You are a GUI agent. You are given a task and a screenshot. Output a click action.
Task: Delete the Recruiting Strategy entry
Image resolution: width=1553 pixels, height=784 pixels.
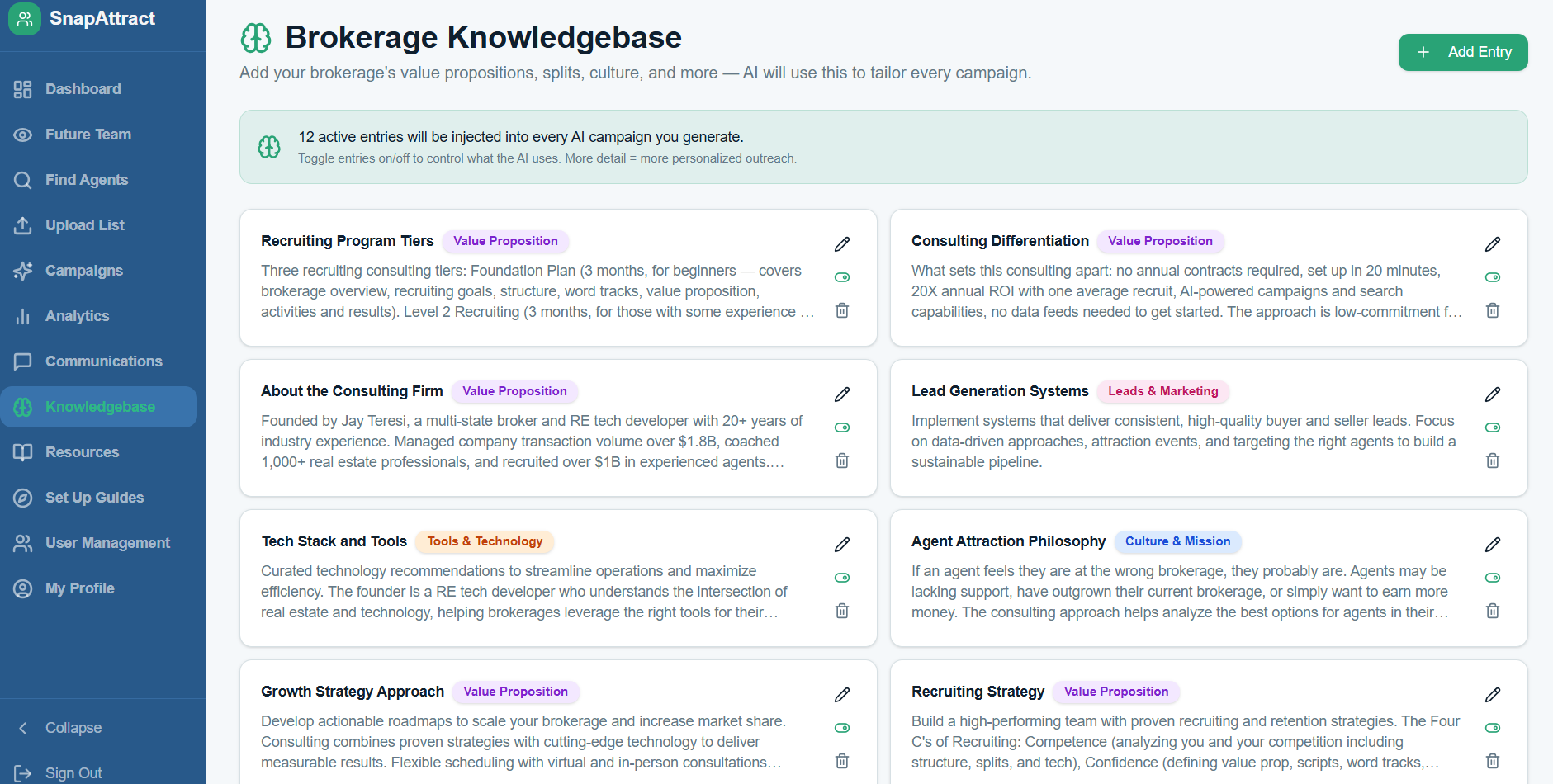[x=1493, y=761]
